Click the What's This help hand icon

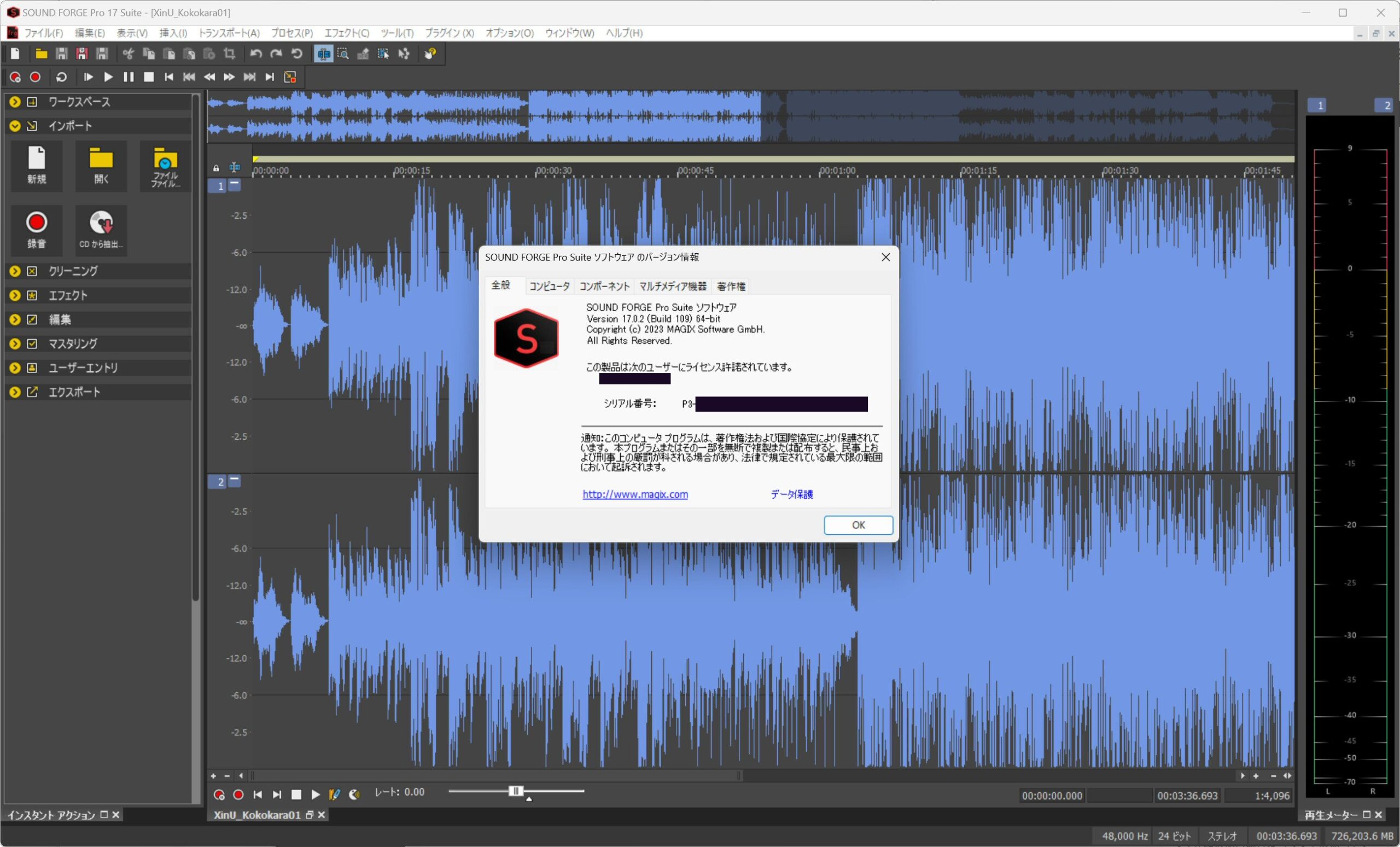point(430,54)
